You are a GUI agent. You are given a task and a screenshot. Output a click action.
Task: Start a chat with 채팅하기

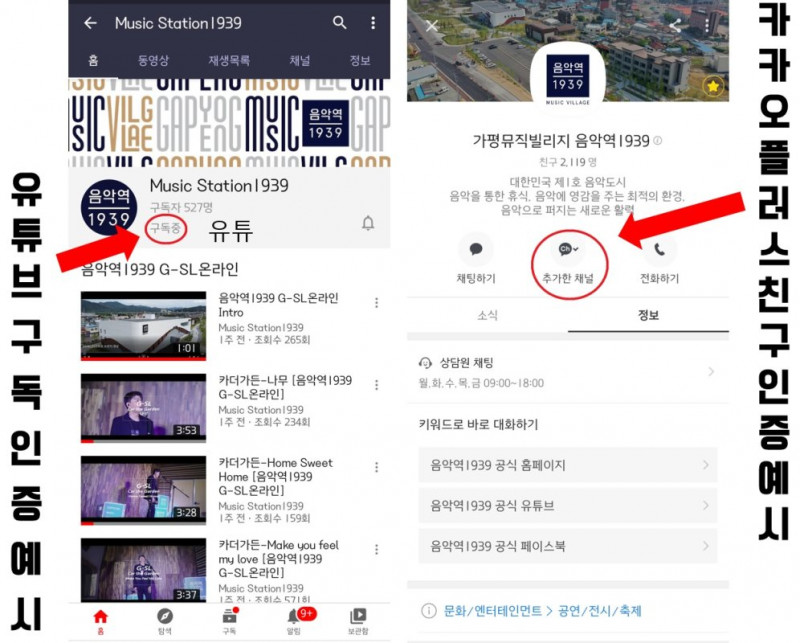point(476,260)
